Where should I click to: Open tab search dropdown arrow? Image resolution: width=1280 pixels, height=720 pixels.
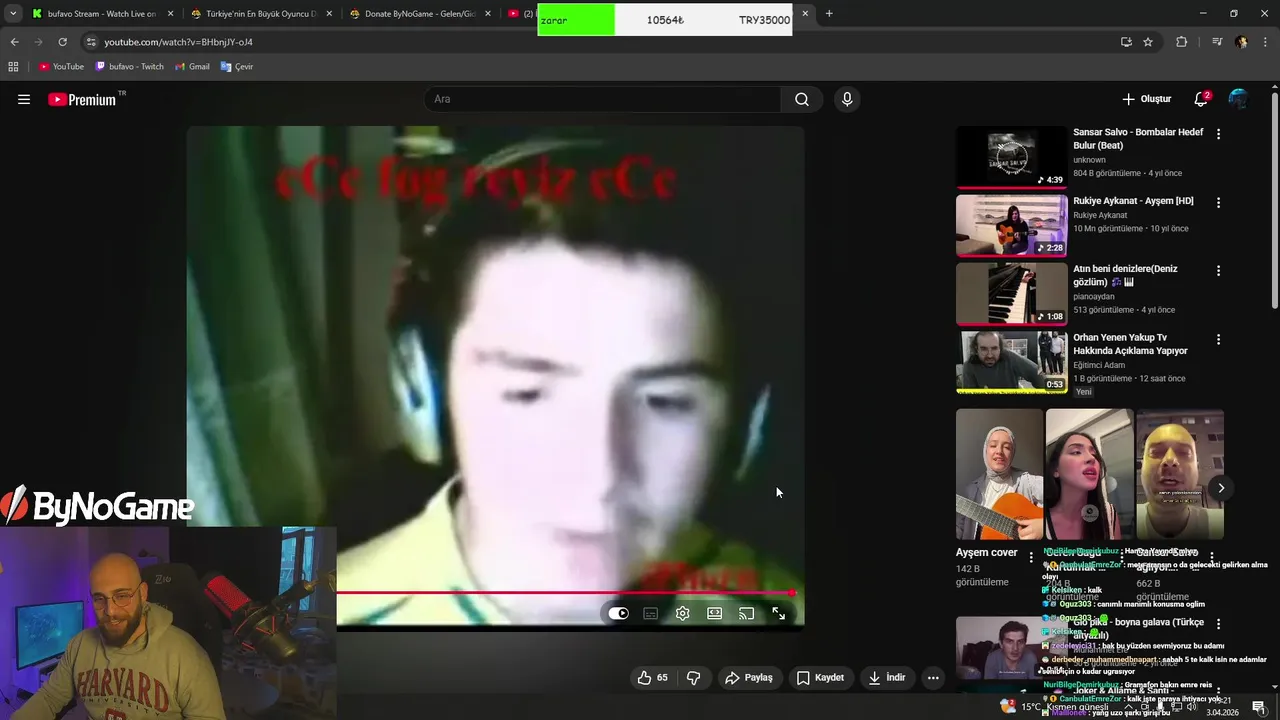pyautogui.click(x=13, y=14)
